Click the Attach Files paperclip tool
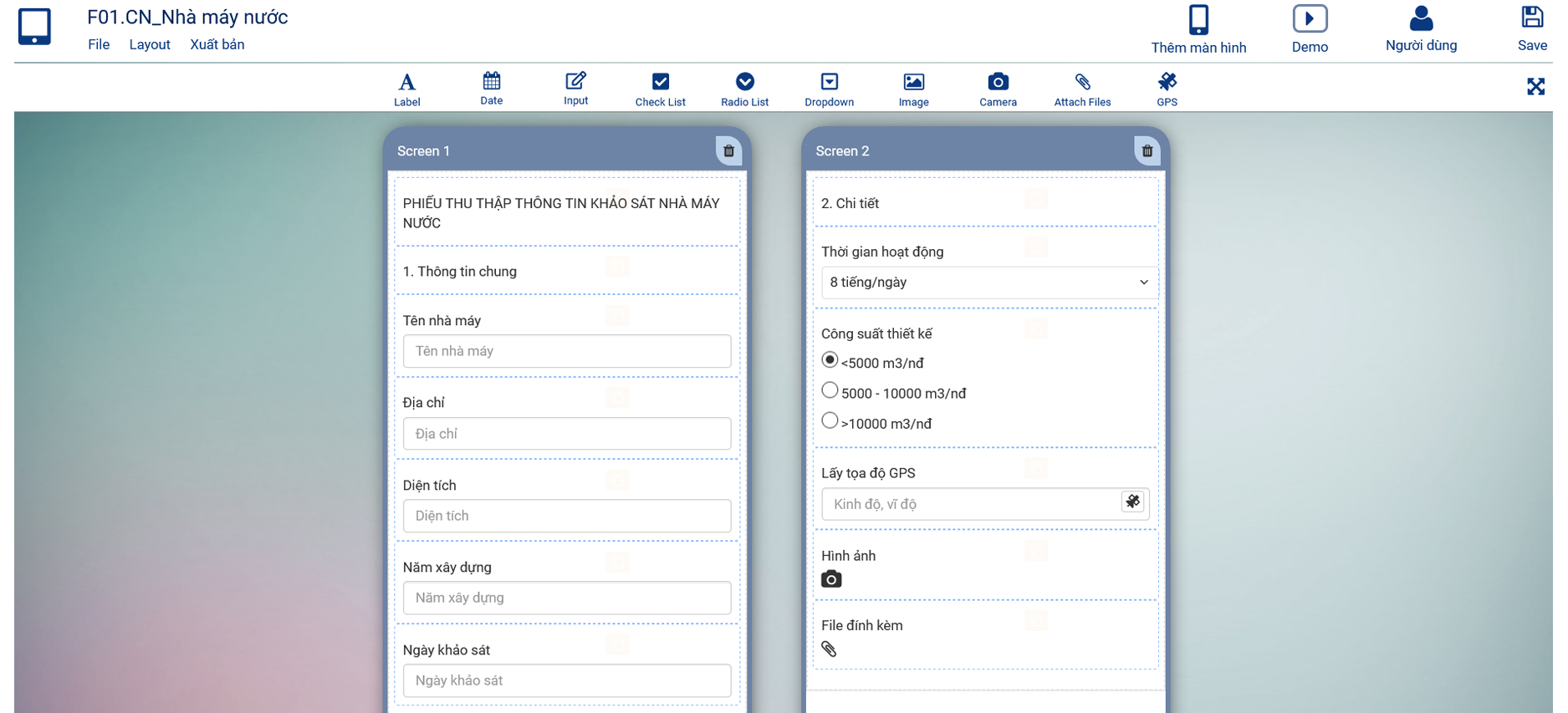1568x713 pixels. 1082,89
